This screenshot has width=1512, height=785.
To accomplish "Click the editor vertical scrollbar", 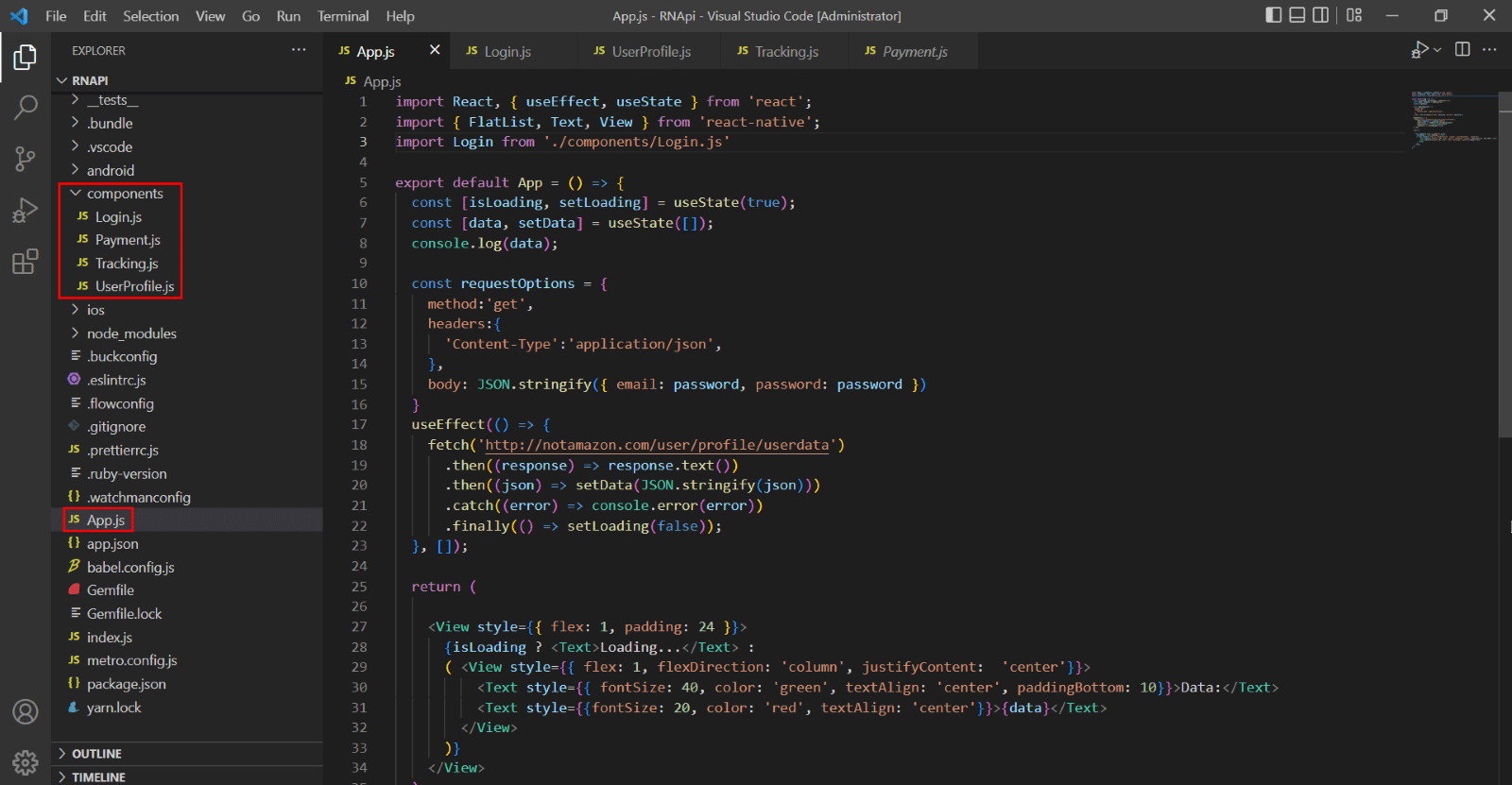I will coord(1505,265).
